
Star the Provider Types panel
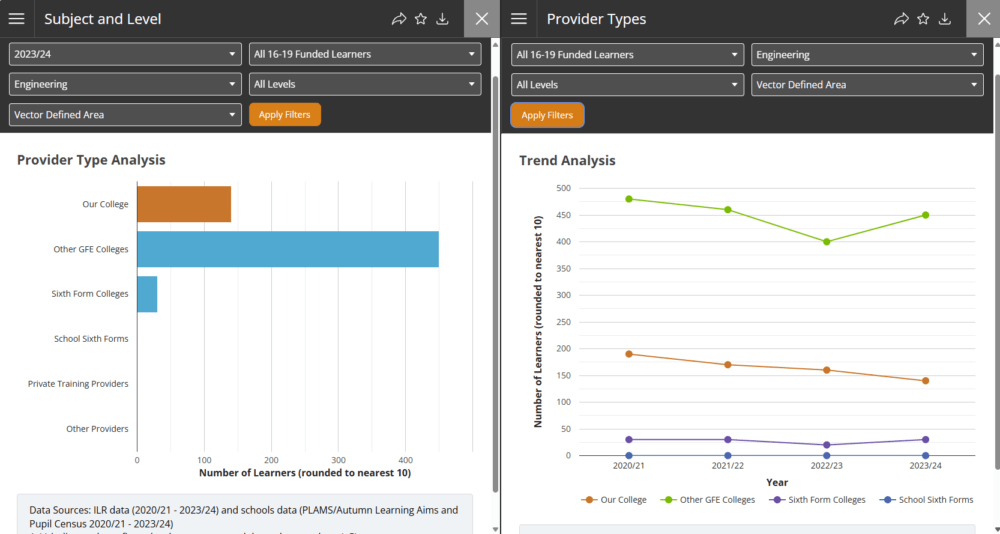point(923,19)
